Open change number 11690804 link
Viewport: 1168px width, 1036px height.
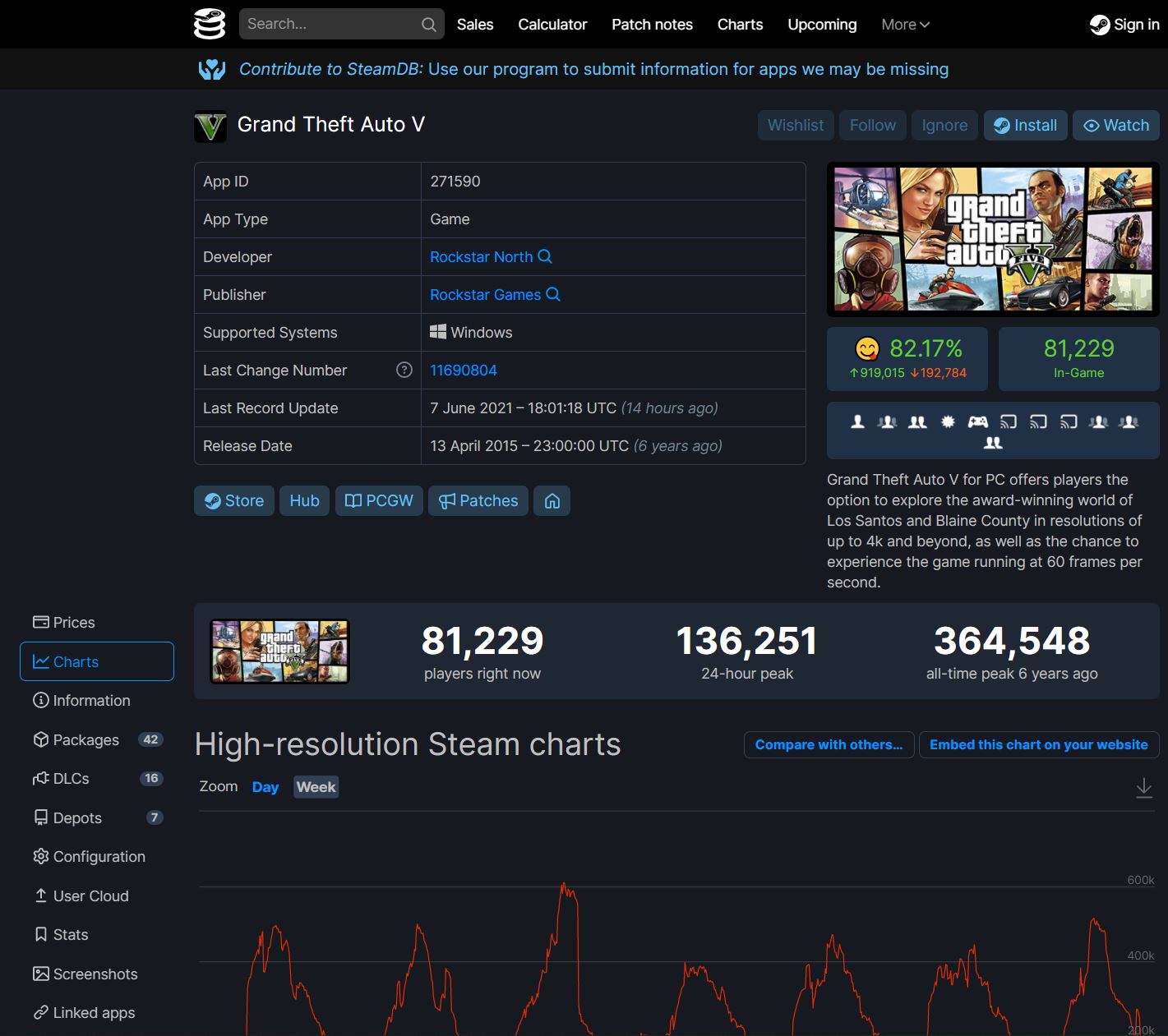click(464, 371)
